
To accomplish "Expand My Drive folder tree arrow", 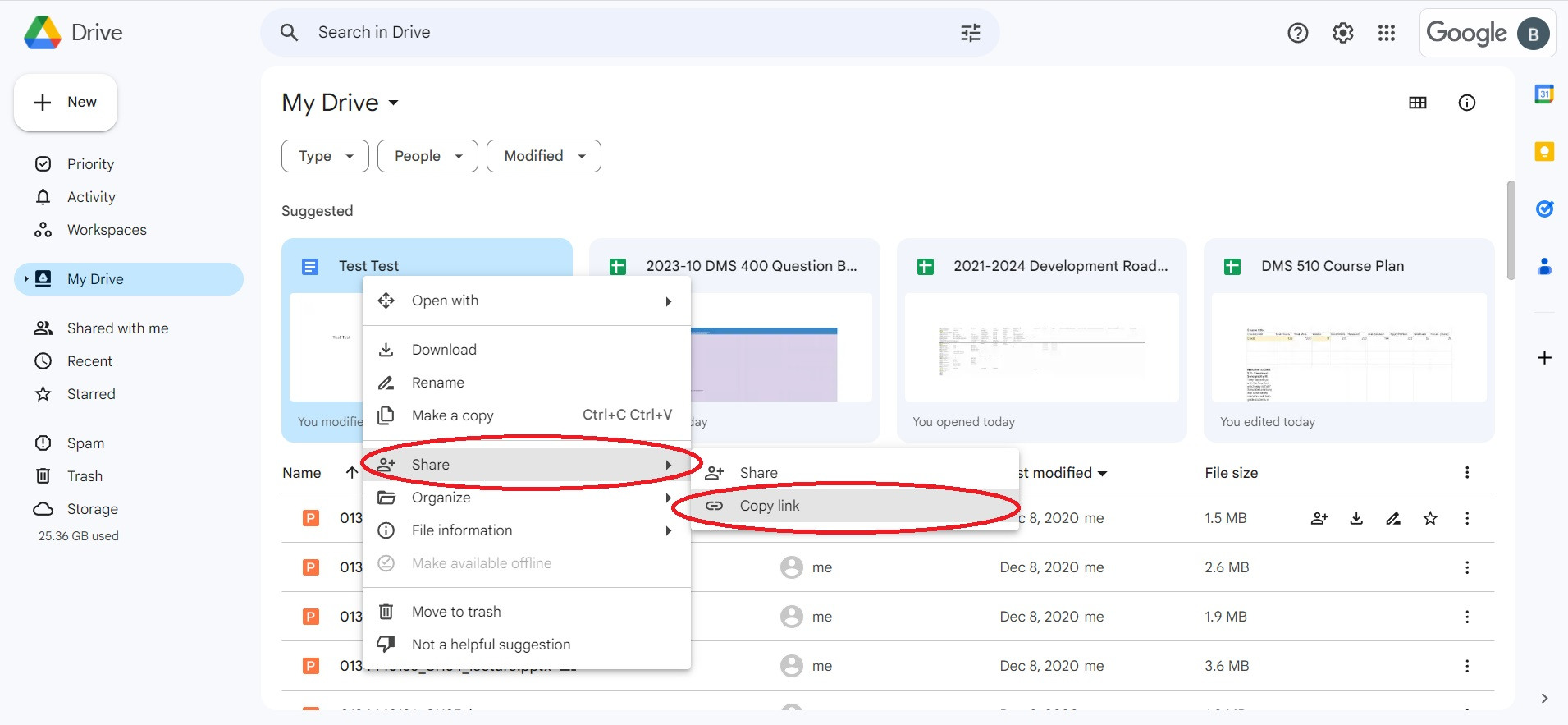I will [26, 279].
